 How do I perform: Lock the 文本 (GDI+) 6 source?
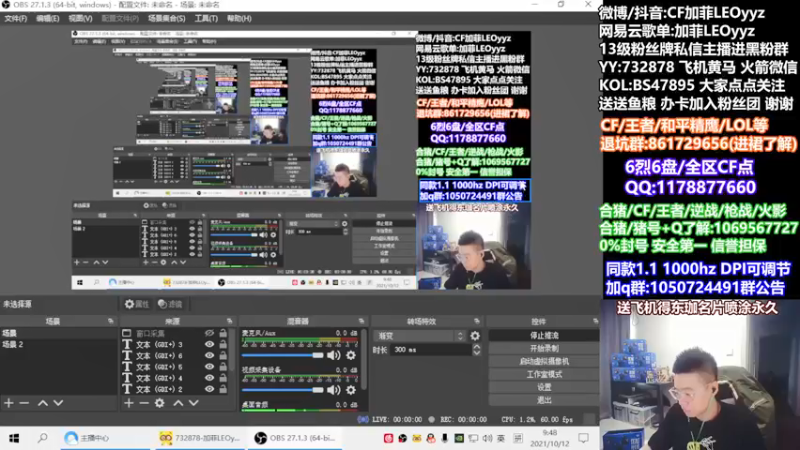pos(223,356)
